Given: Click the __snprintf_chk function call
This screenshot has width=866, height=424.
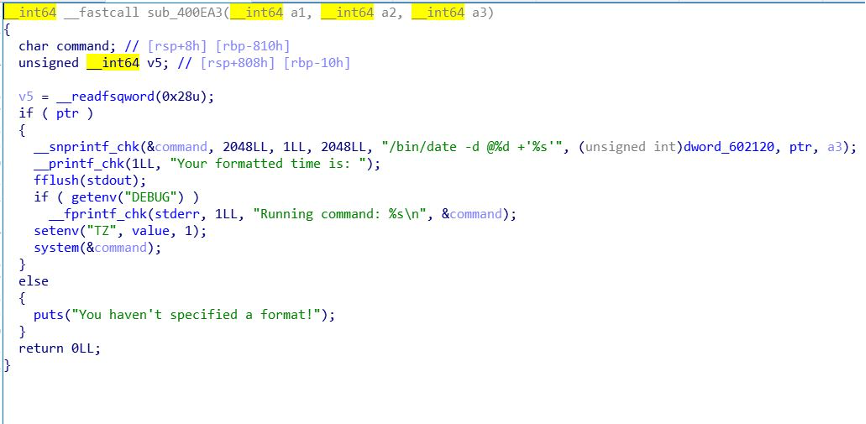Looking at the screenshot, I should click(x=87, y=147).
